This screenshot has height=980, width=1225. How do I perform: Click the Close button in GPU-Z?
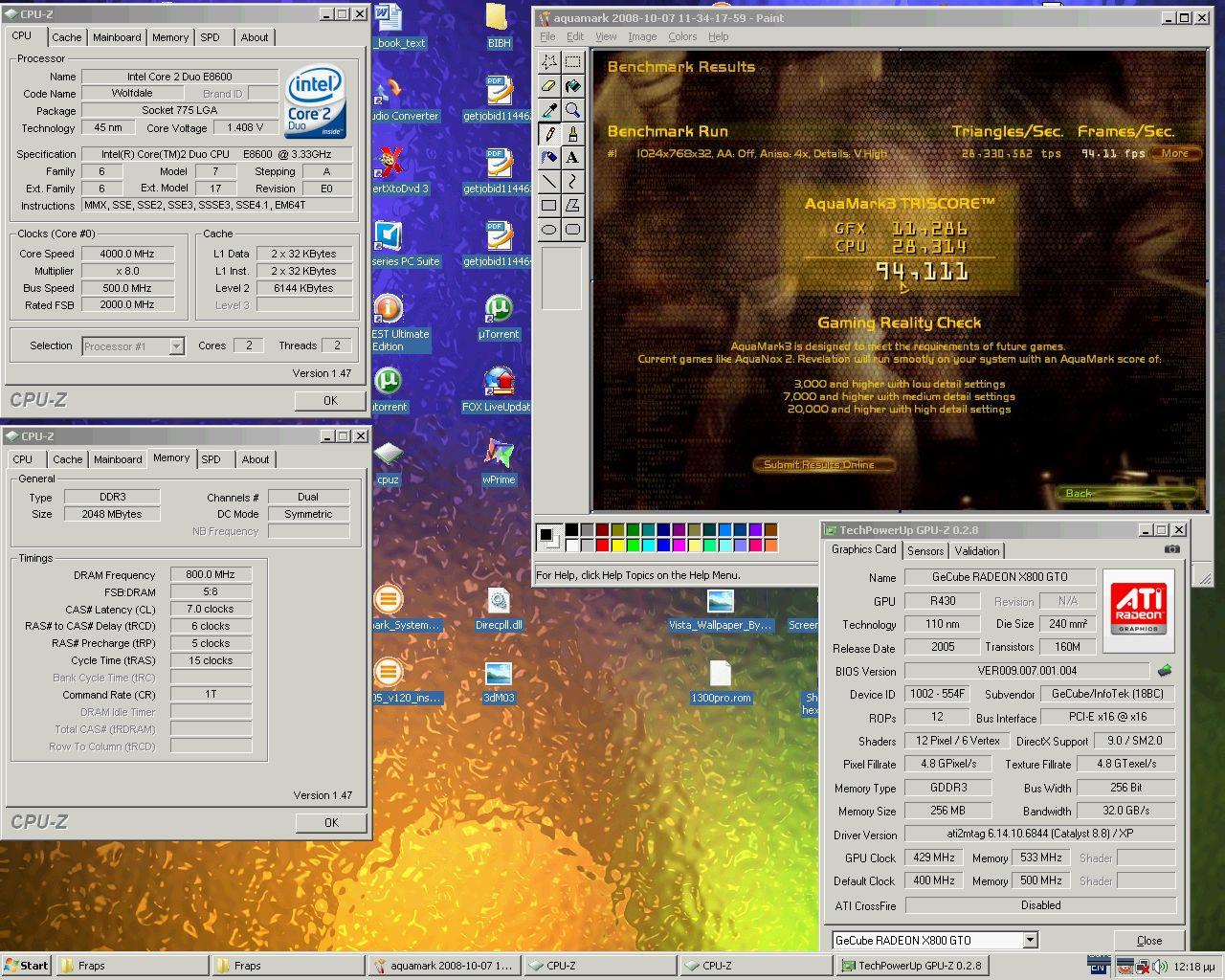click(x=1149, y=941)
